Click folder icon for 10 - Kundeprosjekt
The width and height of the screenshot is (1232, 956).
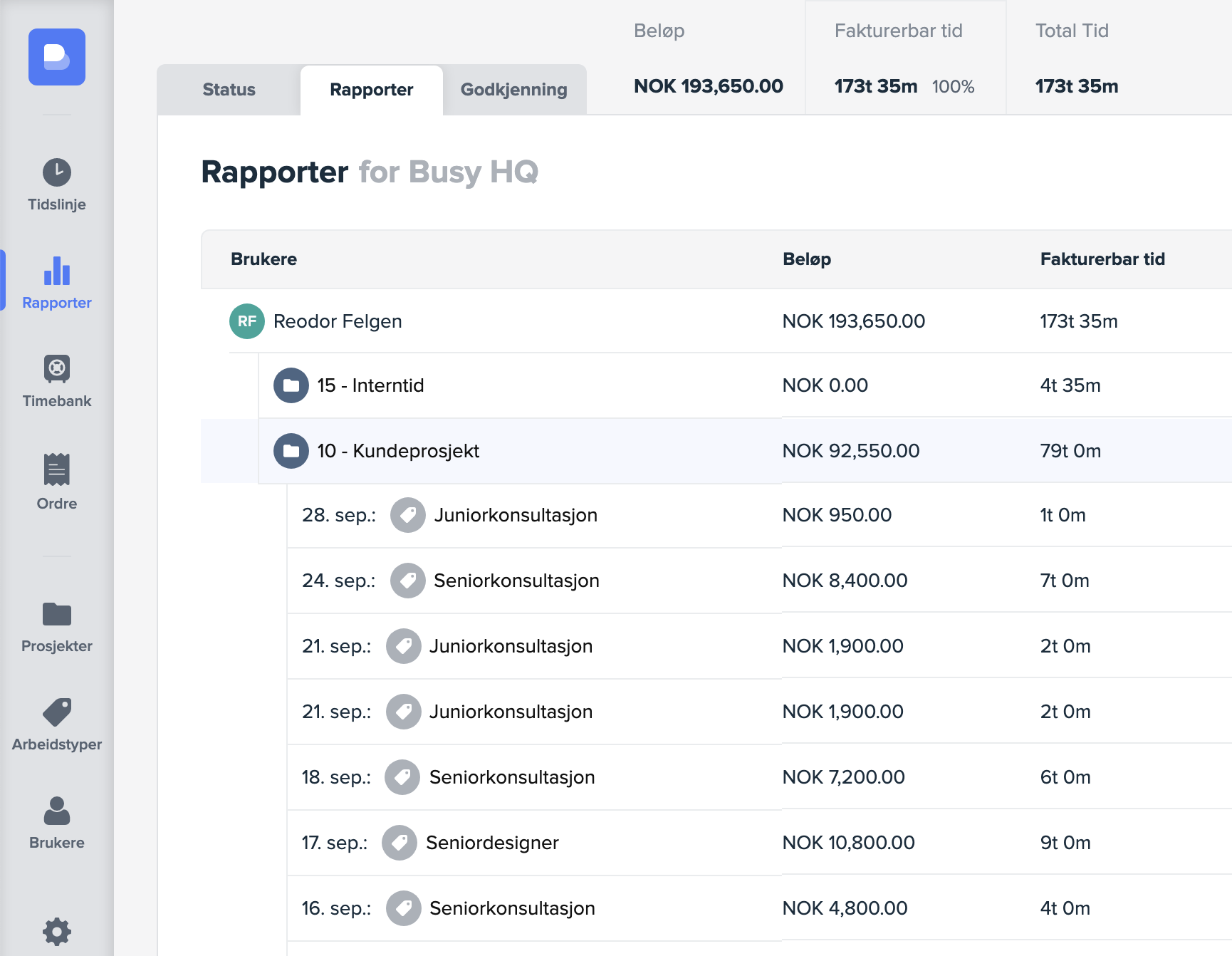(291, 451)
